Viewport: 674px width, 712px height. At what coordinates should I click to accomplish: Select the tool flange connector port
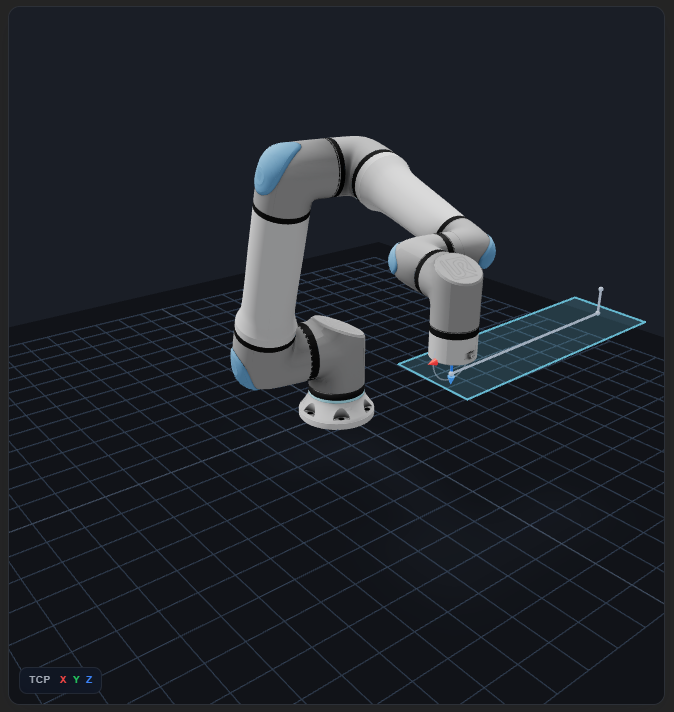471,355
